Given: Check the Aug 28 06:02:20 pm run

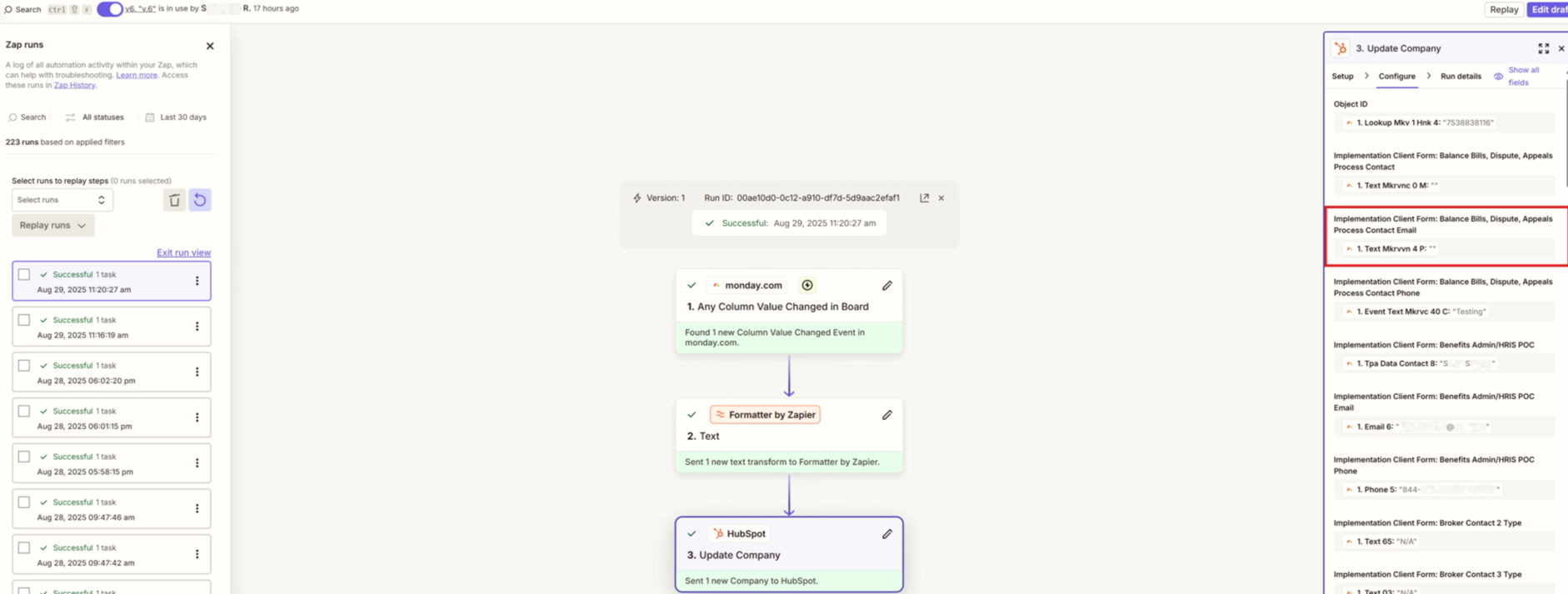Looking at the screenshot, I should 24,365.
